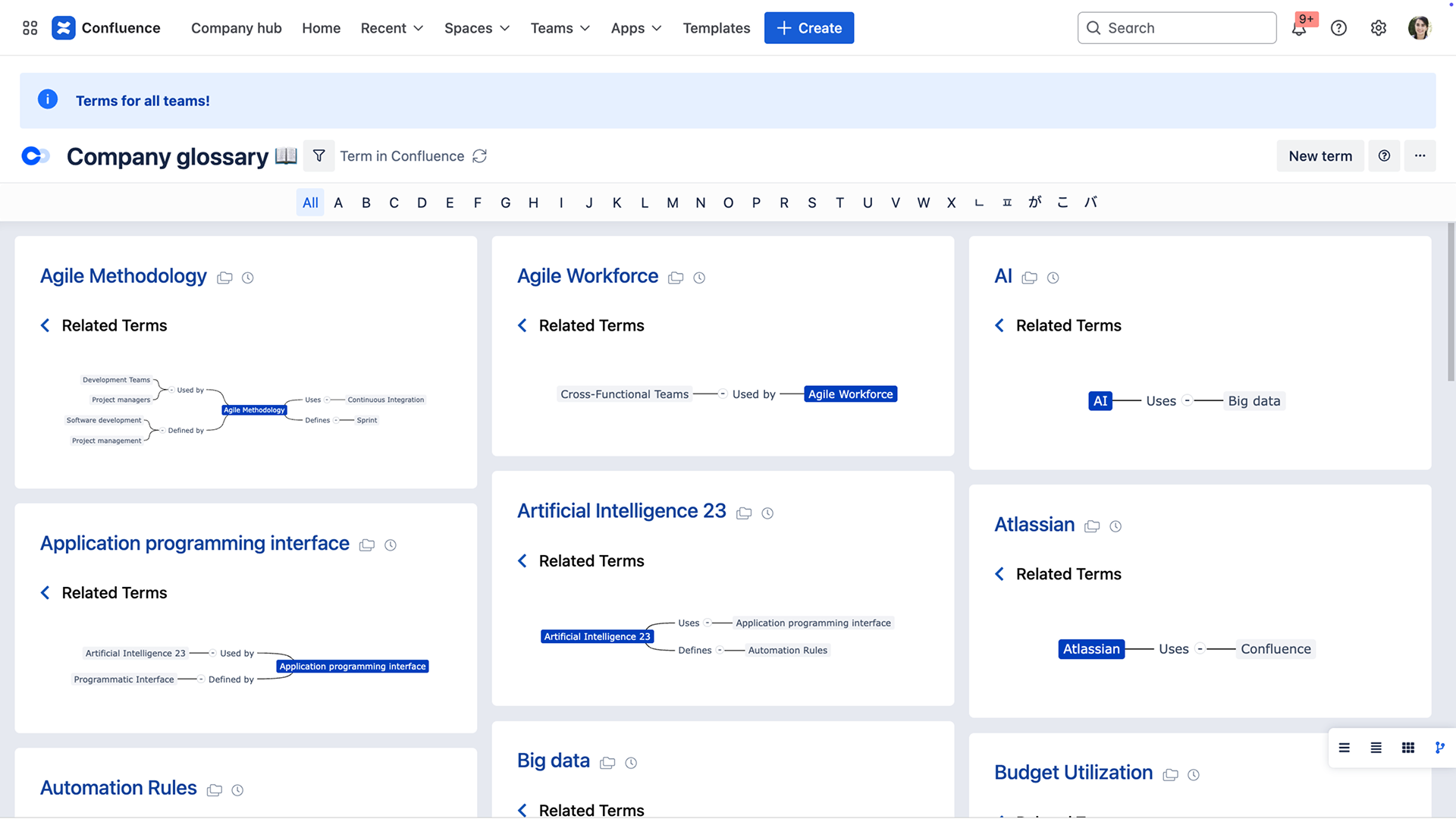This screenshot has width=1456, height=819.
Task: Select the All letter filter tab
Action: [310, 202]
